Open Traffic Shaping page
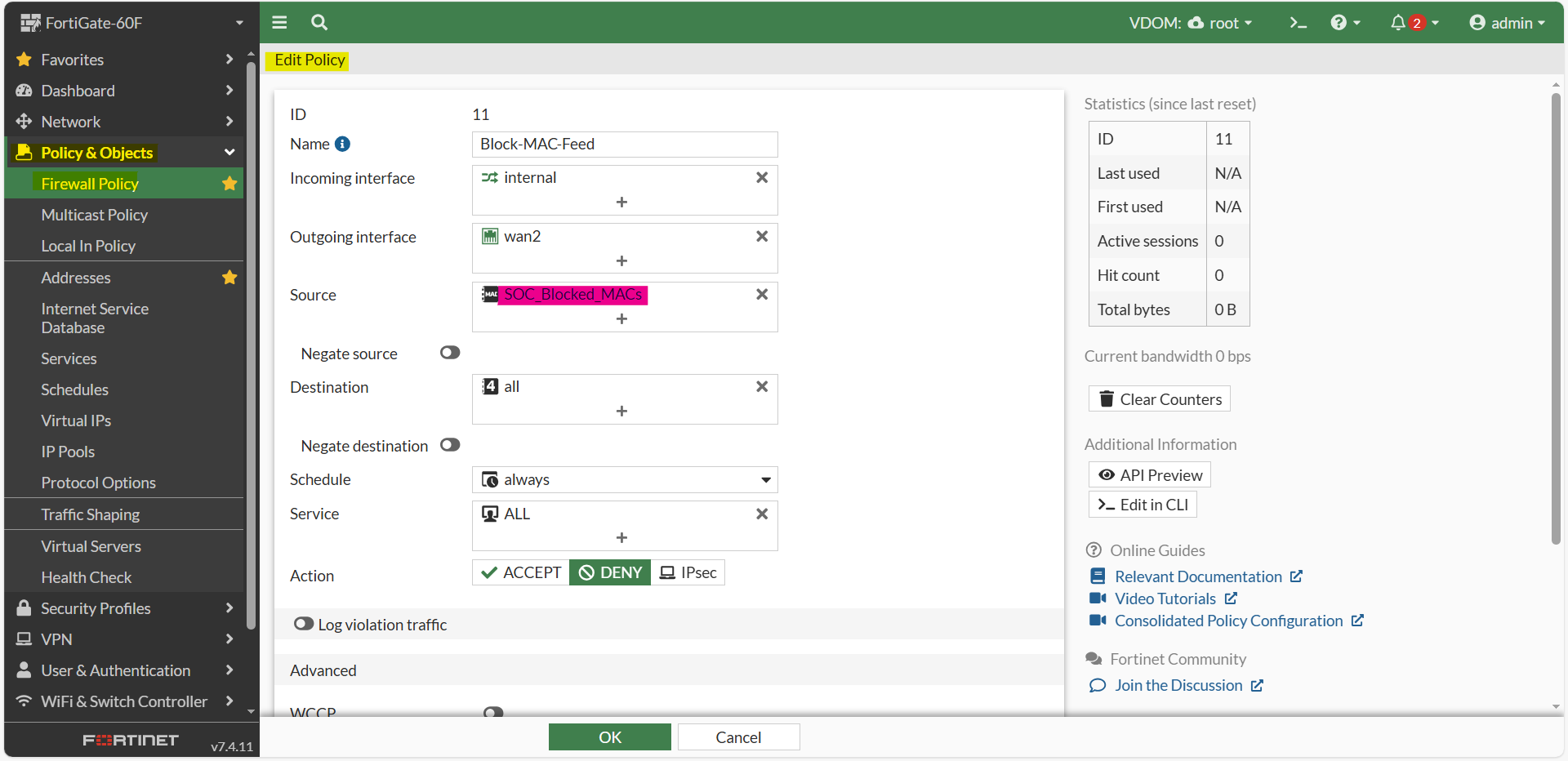 (91, 514)
